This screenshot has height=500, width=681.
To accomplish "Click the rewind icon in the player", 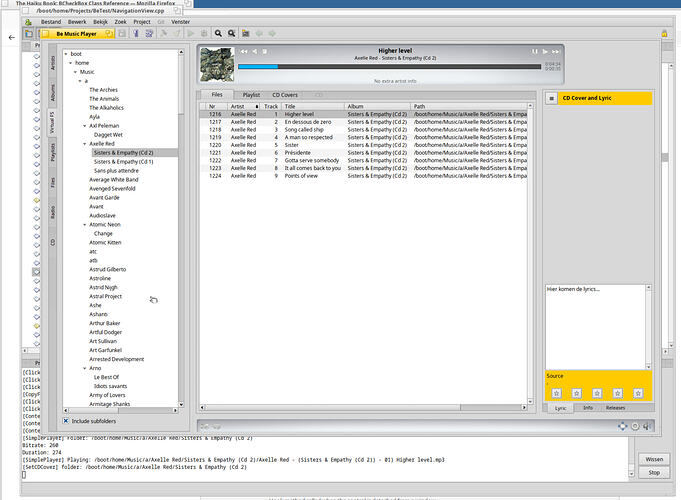I will point(244,51).
